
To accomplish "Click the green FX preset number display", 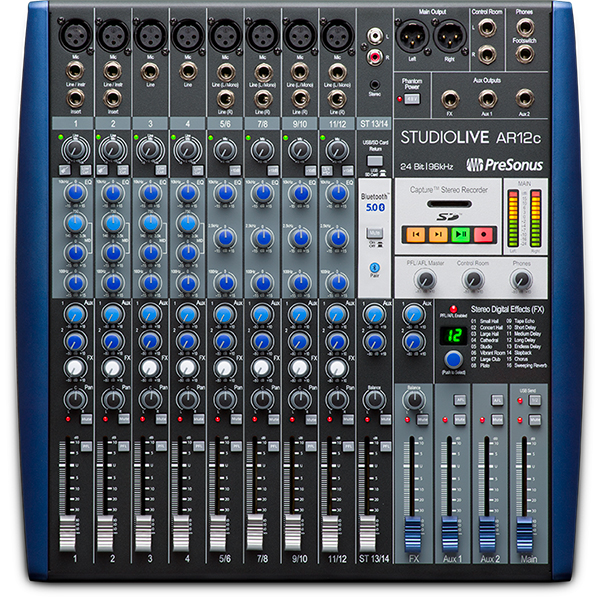I will 453,336.
